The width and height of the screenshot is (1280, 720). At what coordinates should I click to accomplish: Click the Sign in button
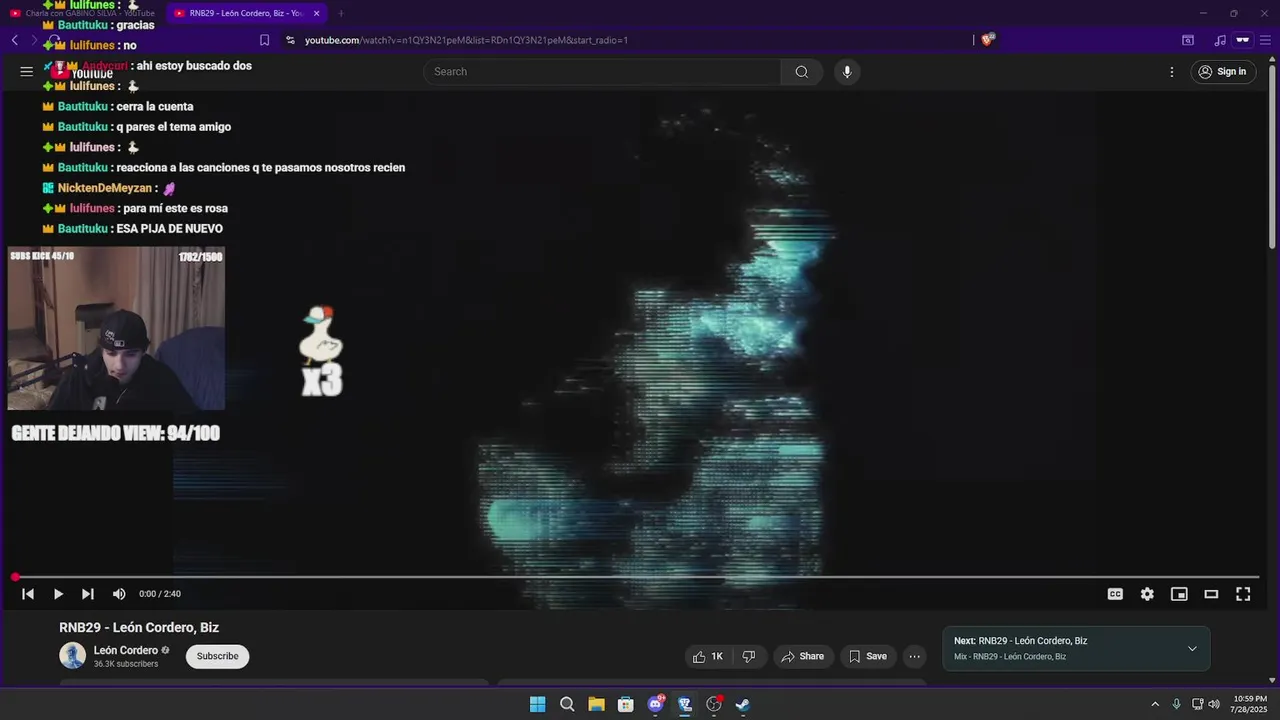coord(1223,72)
